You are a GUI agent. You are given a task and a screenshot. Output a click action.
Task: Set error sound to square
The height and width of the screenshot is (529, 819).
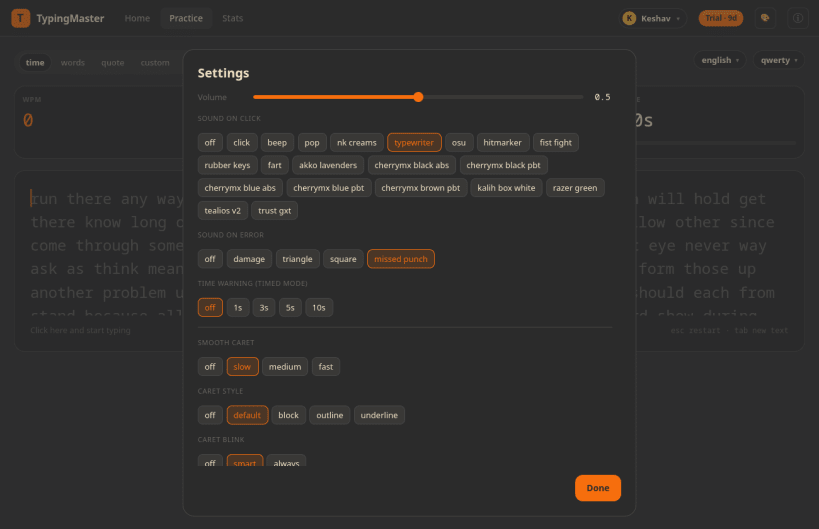click(x=343, y=259)
